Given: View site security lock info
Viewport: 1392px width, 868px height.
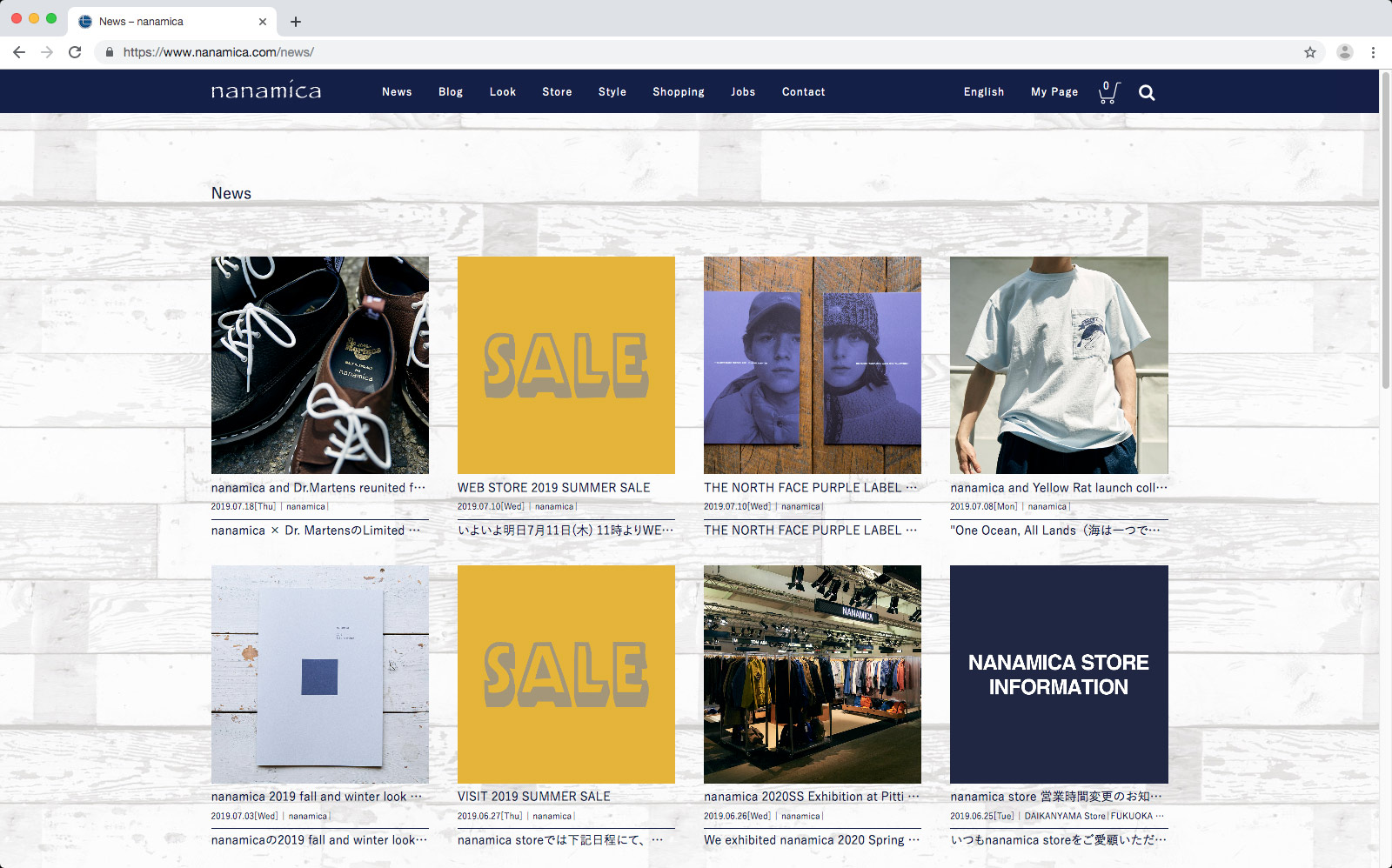Looking at the screenshot, I should [110, 52].
